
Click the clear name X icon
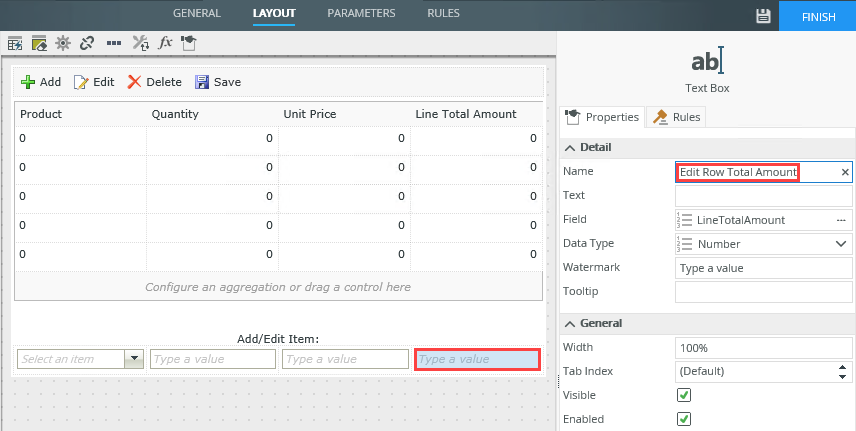pos(844,172)
